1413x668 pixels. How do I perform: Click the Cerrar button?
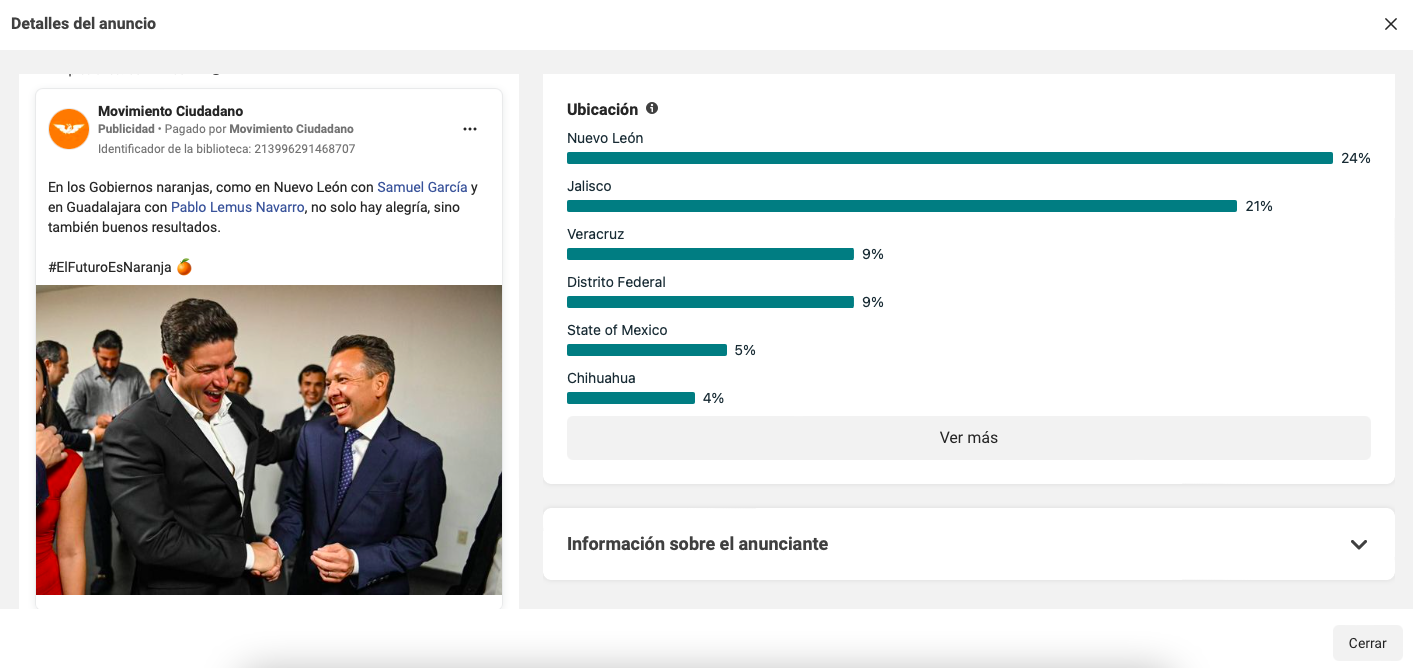coord(1367,643)
